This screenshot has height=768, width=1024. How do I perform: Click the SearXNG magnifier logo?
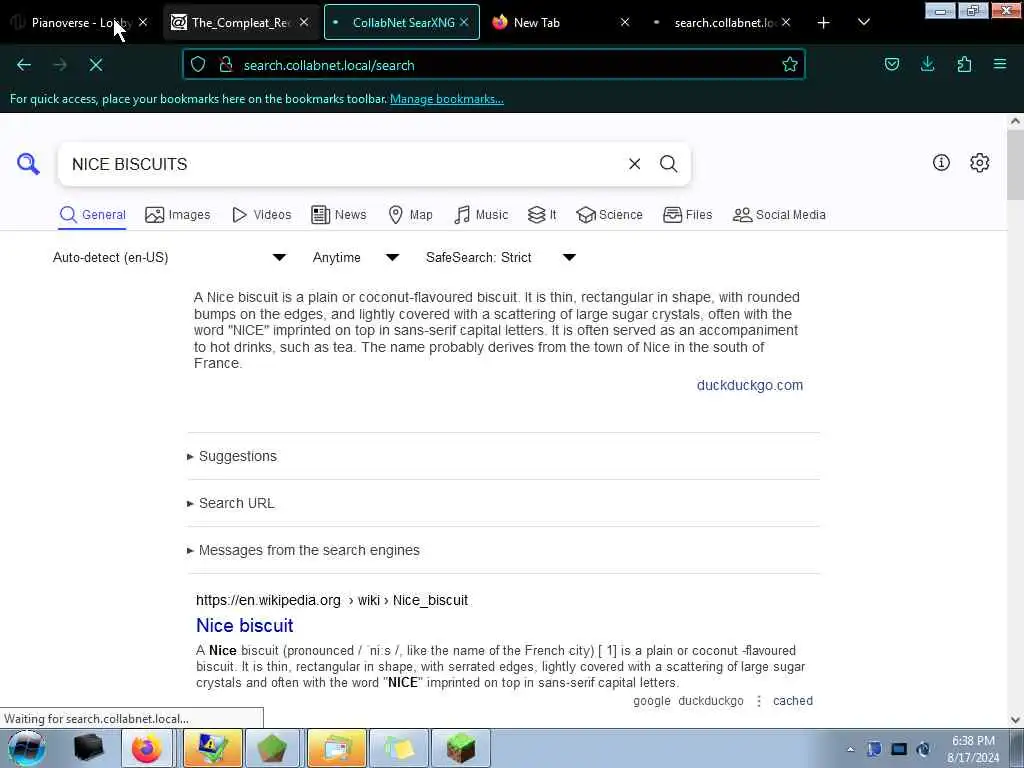[x=28, y=164]
